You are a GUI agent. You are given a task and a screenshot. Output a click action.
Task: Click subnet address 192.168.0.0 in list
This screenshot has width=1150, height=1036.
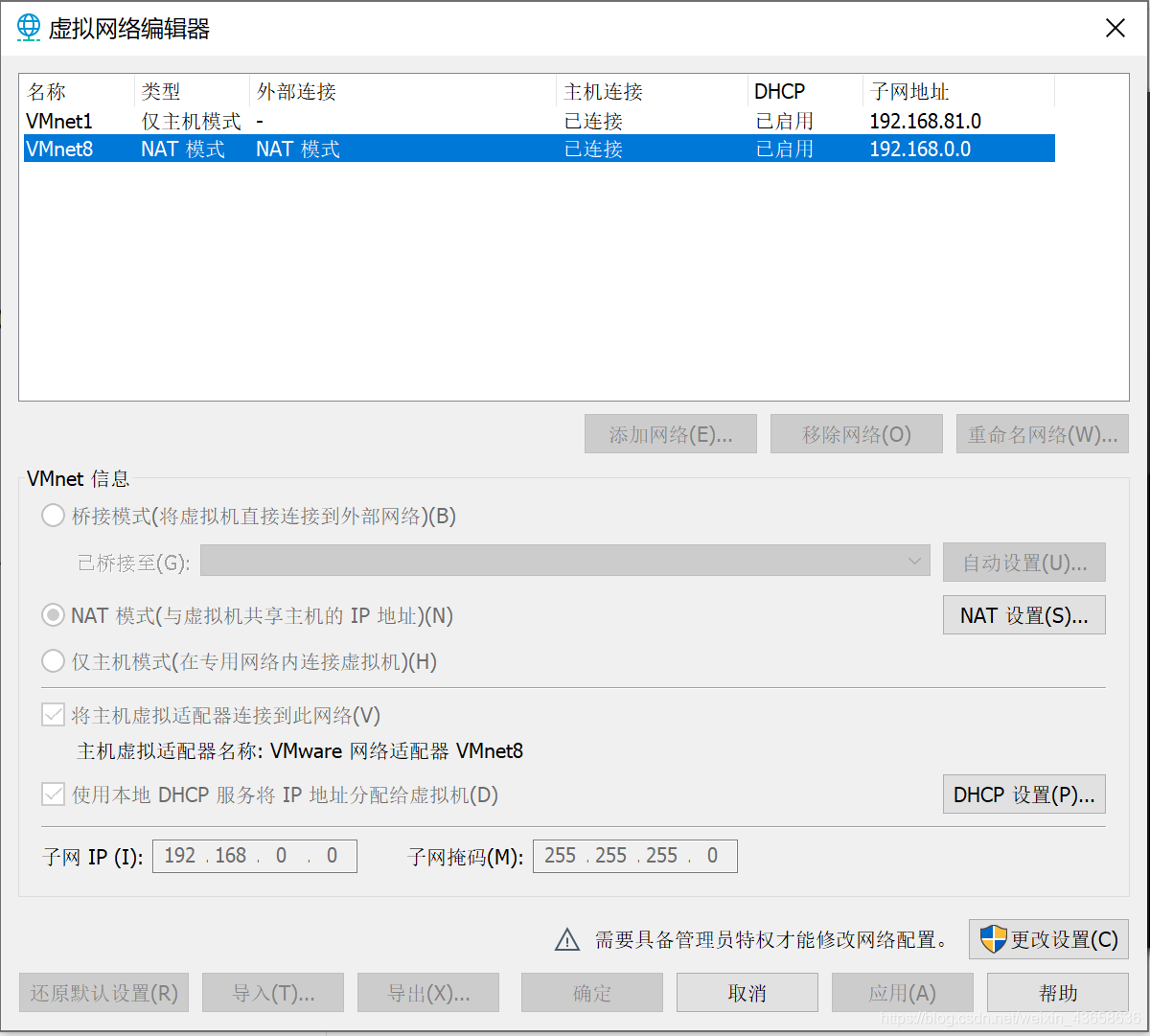[920, 149]
